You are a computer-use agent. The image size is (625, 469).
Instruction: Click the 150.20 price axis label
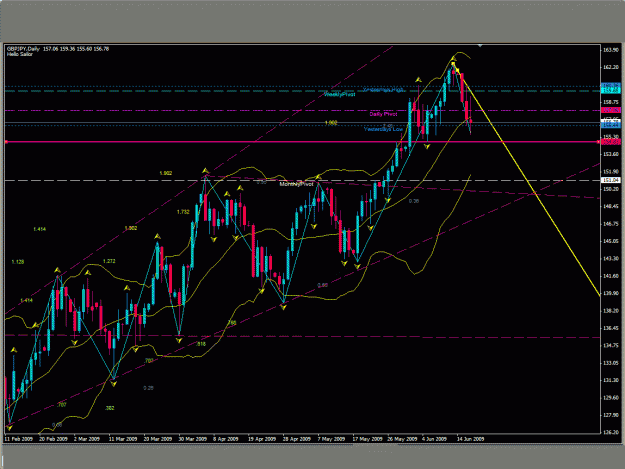tap(611, 189)
